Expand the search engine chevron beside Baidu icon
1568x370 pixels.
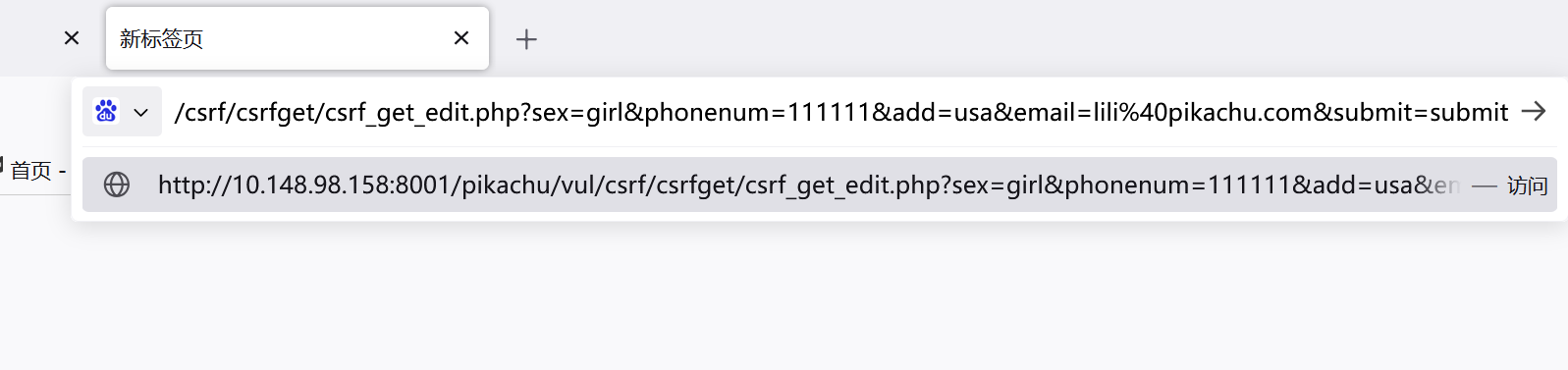[141, 112]
